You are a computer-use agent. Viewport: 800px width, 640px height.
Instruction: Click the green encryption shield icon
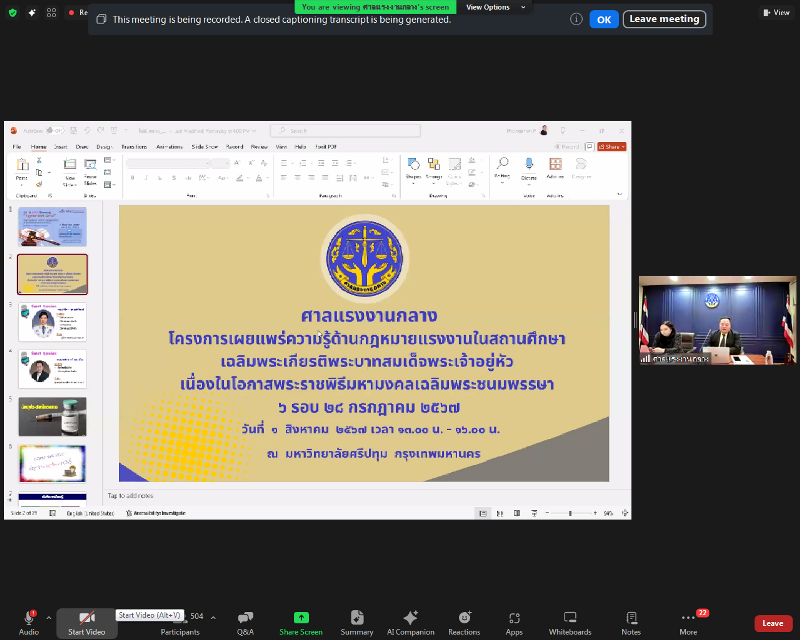tap(13, 12)
